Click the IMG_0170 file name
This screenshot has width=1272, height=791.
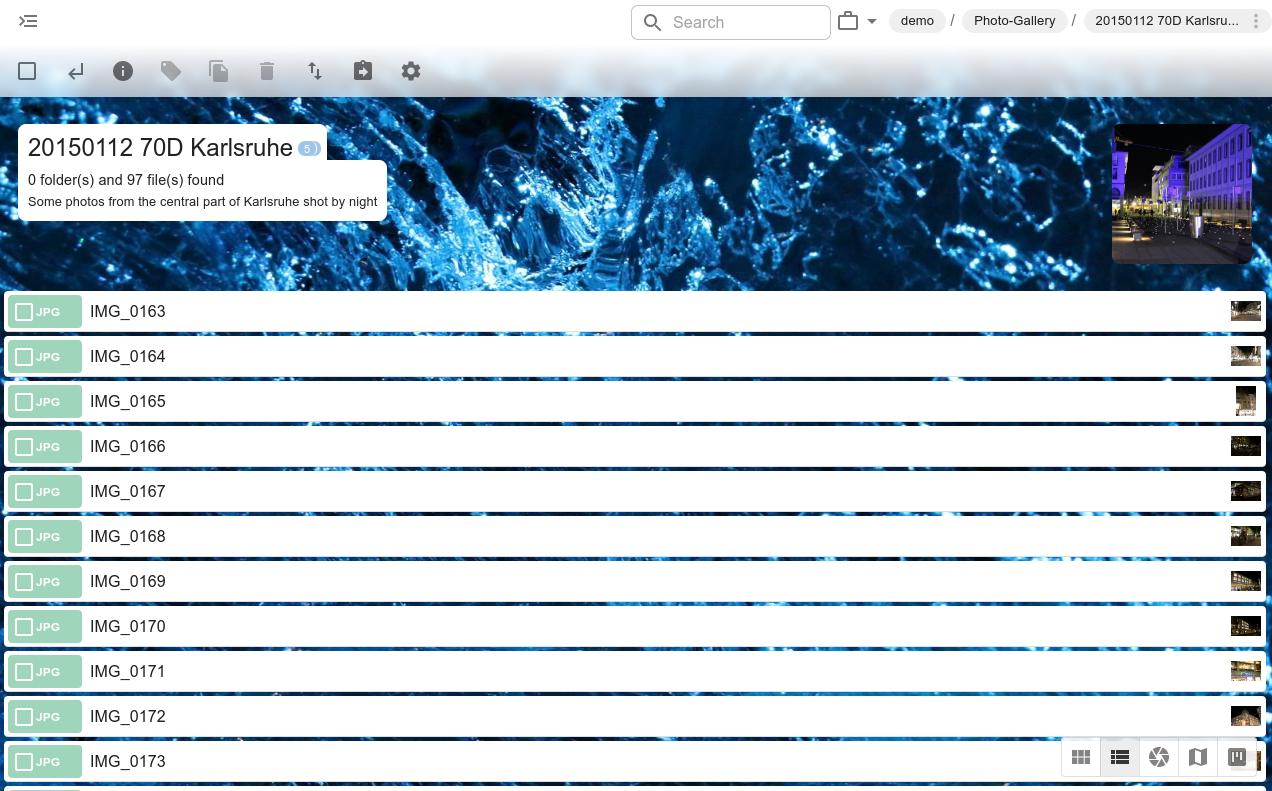pos(128,626)
